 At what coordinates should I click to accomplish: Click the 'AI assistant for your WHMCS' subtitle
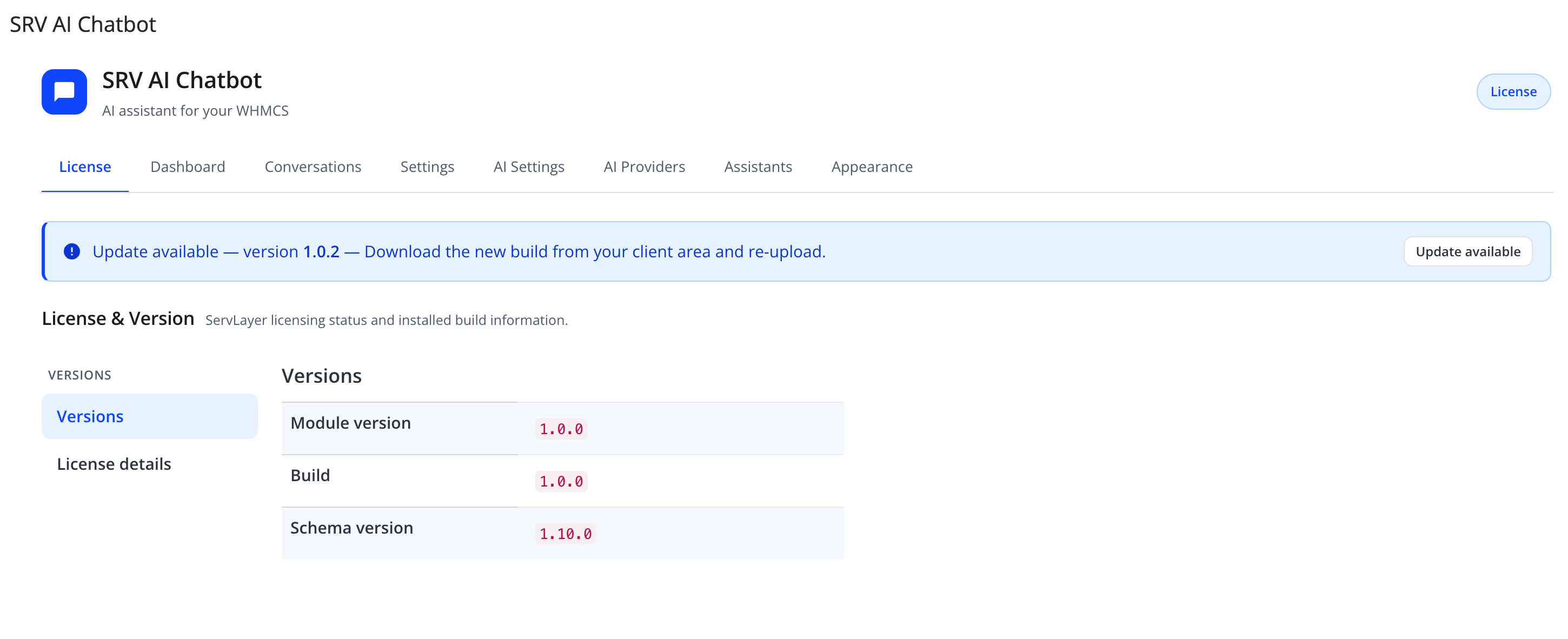point(195,111)
